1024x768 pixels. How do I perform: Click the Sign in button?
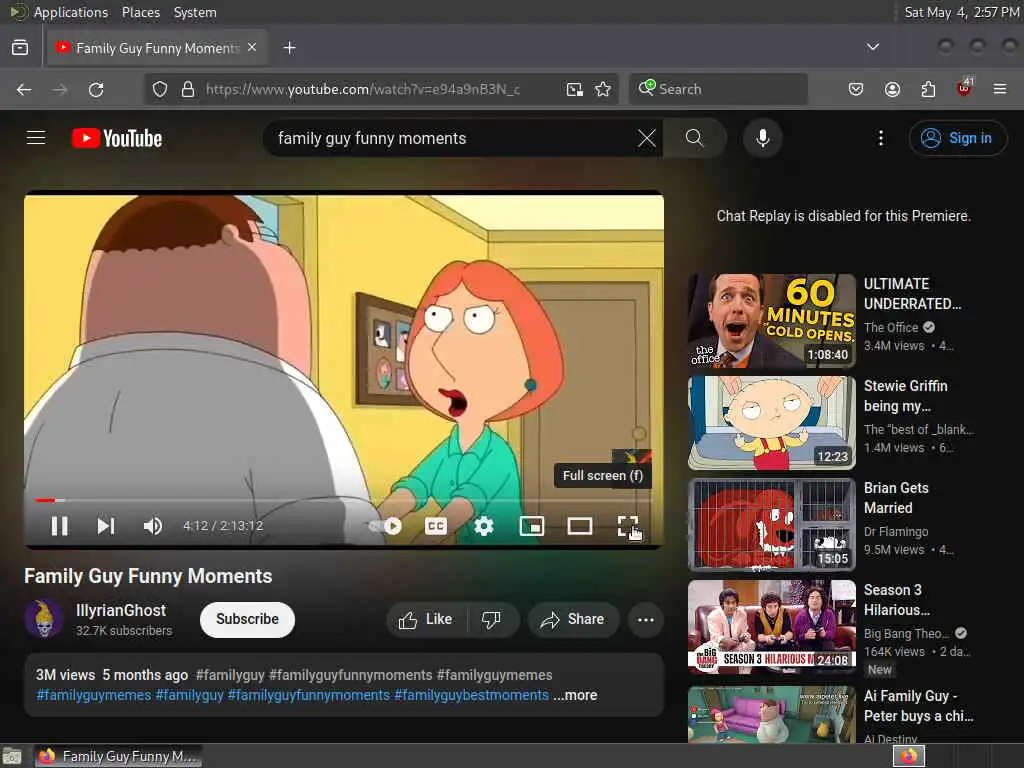(x=957, y=138)
